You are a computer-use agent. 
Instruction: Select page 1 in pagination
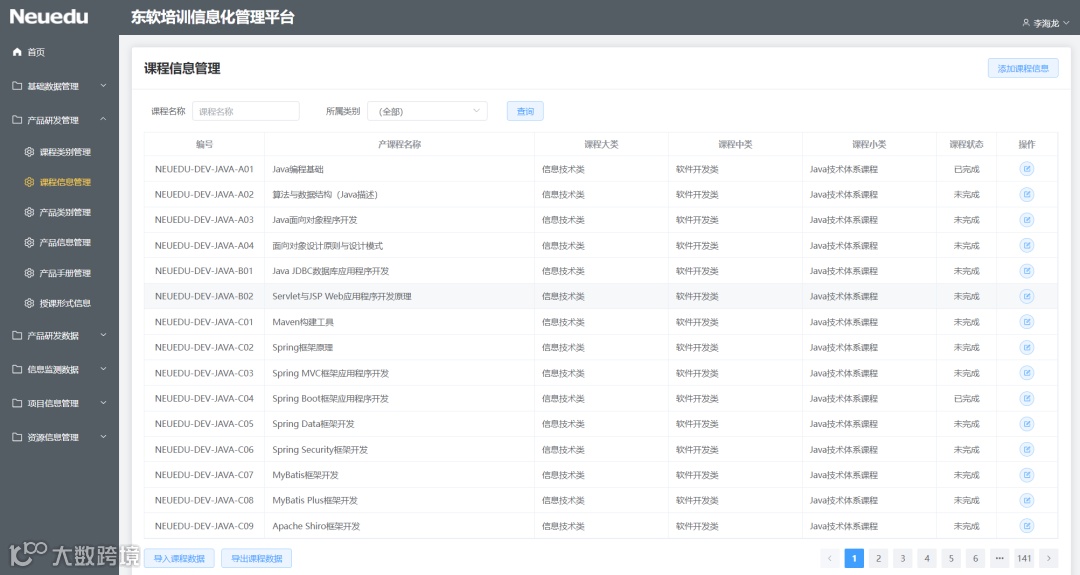point(854,558)
